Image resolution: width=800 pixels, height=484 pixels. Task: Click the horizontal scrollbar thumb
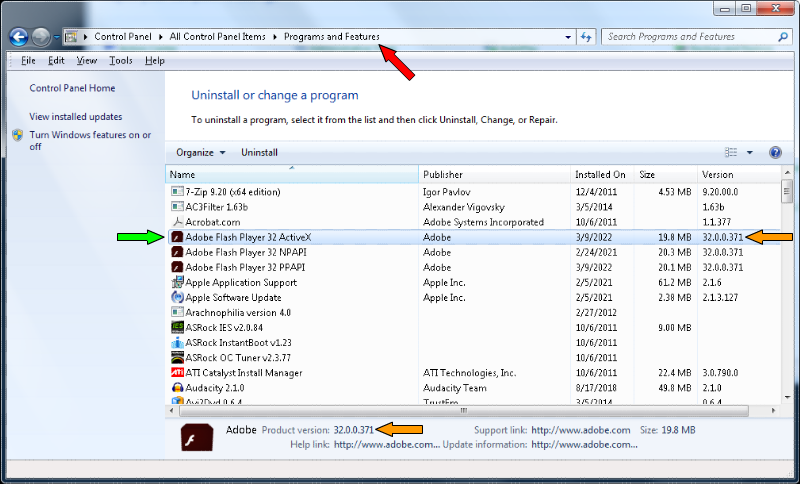463,410
